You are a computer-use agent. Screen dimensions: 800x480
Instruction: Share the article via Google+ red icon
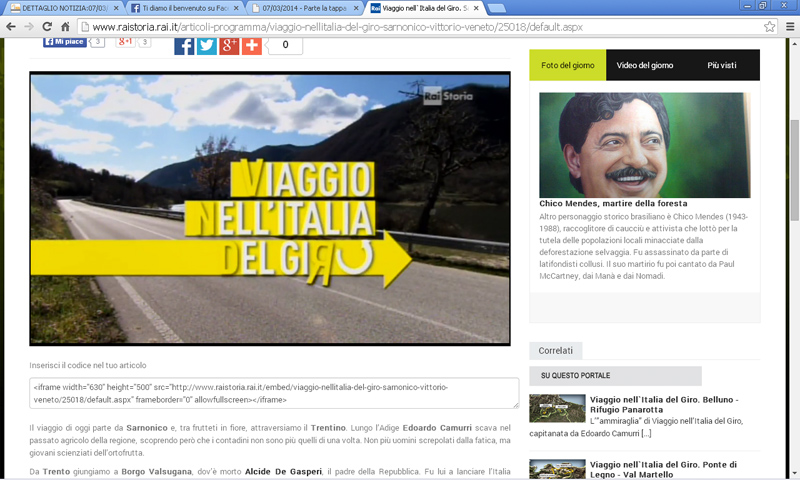[229, 45]
